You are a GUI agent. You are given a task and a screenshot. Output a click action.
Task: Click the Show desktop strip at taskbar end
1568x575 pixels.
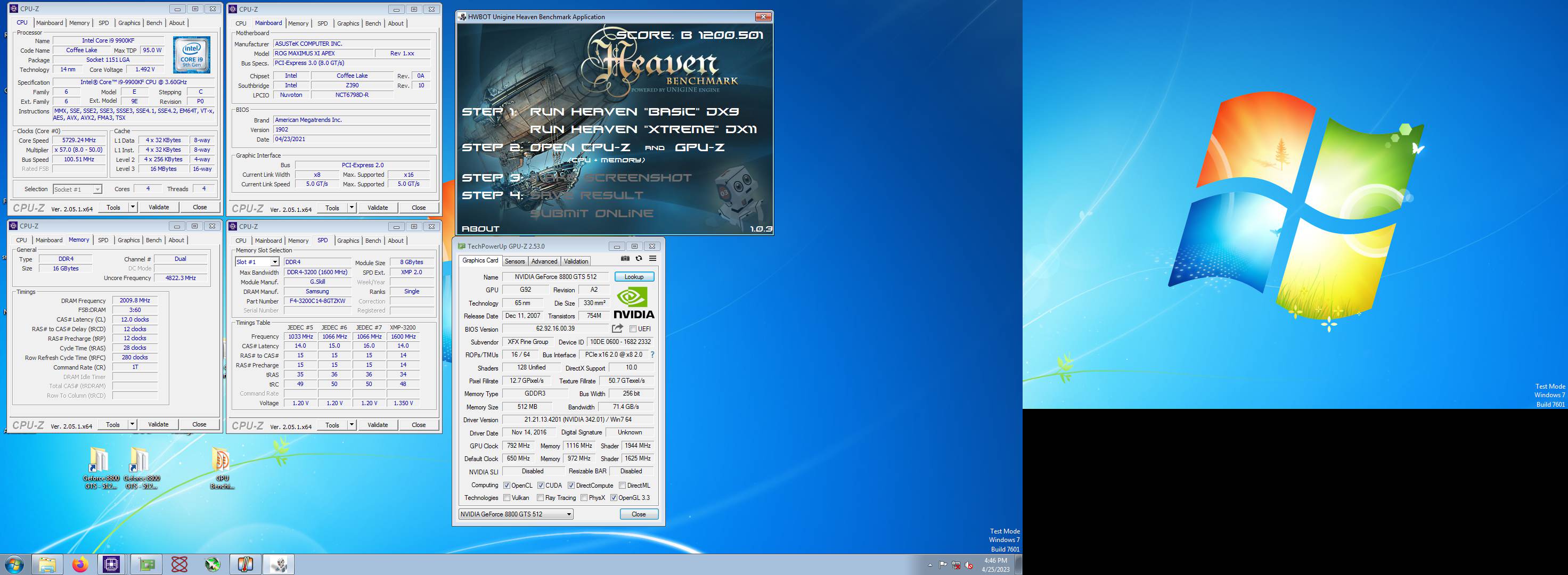(x=1019, y=565)
